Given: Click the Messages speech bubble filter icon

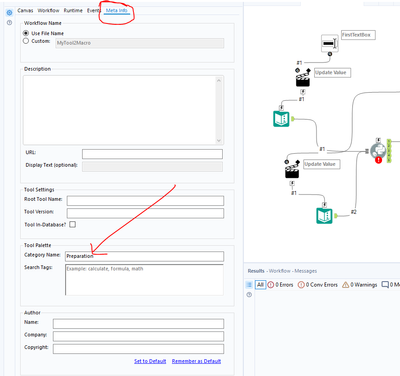Looking at the screenshot, I should point(385,285).
